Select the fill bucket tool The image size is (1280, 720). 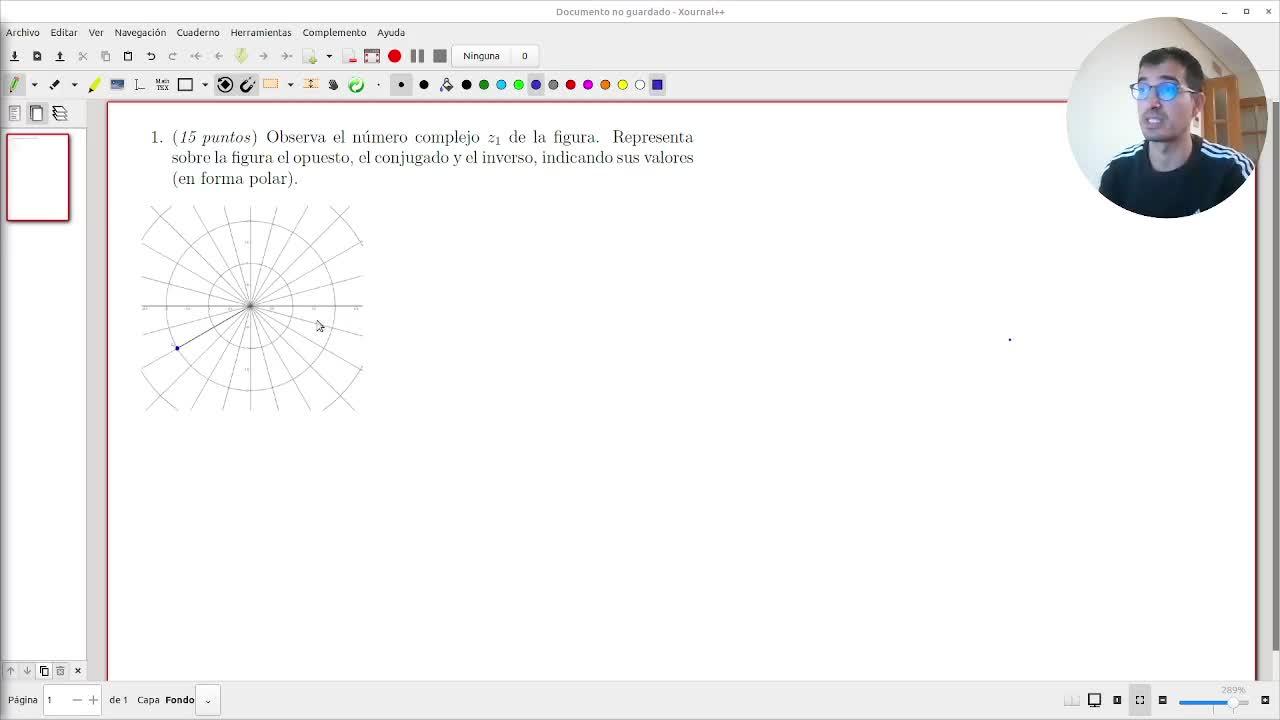pos(446,85)
